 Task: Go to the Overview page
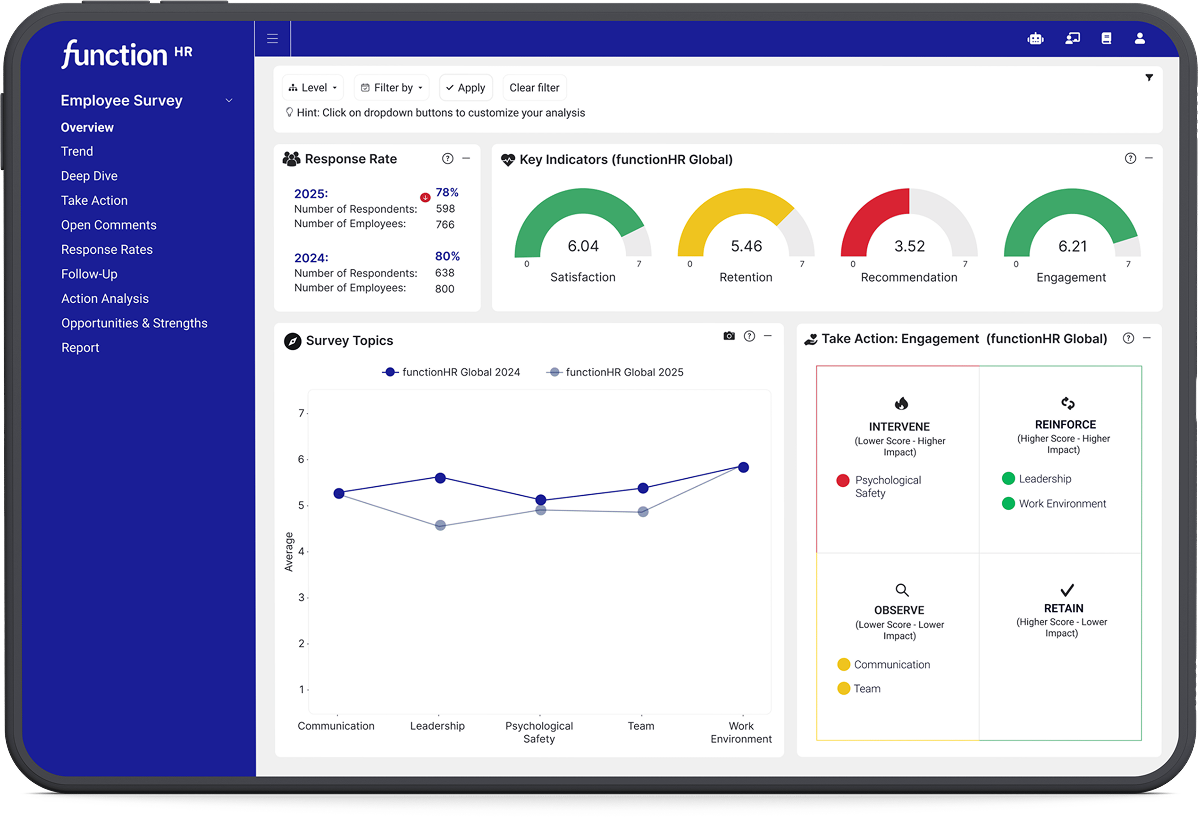87,128
